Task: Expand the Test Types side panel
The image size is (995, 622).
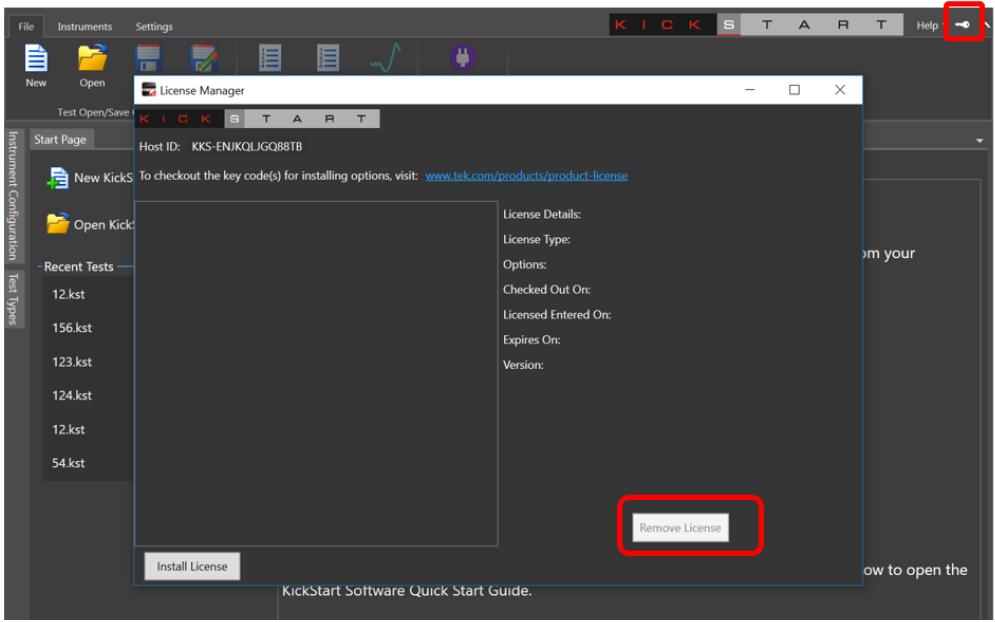Action: (12, 298)
